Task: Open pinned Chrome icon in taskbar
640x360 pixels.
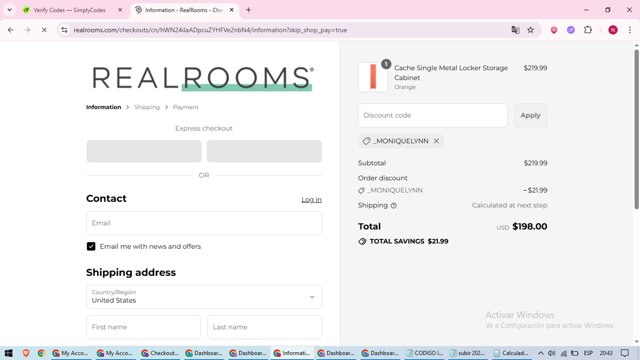Action: coord(41,353)
